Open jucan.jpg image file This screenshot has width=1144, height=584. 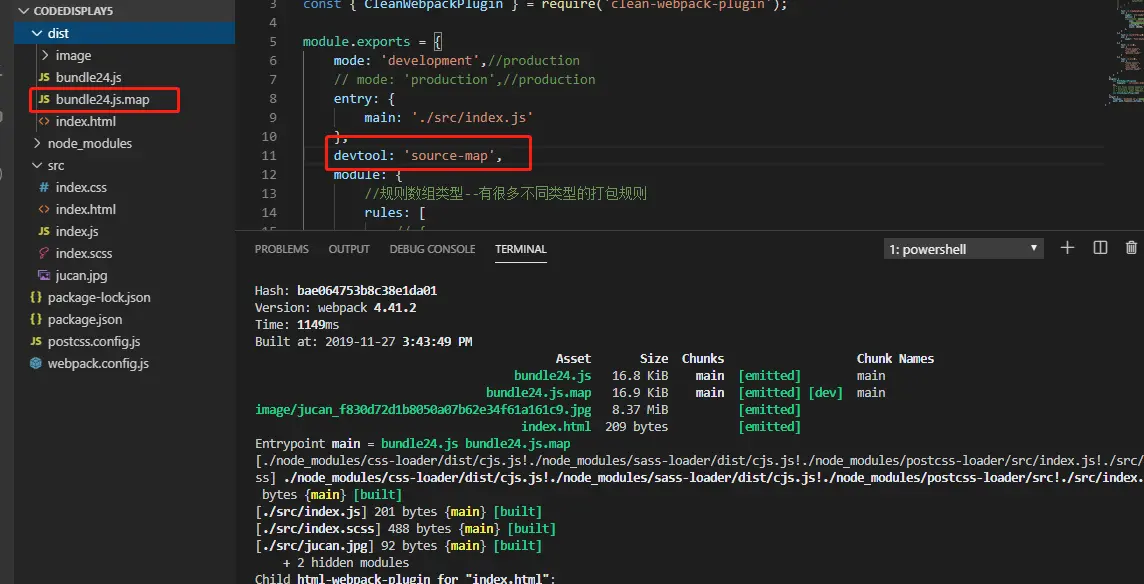pyautogui.click(x=82, y=276)
